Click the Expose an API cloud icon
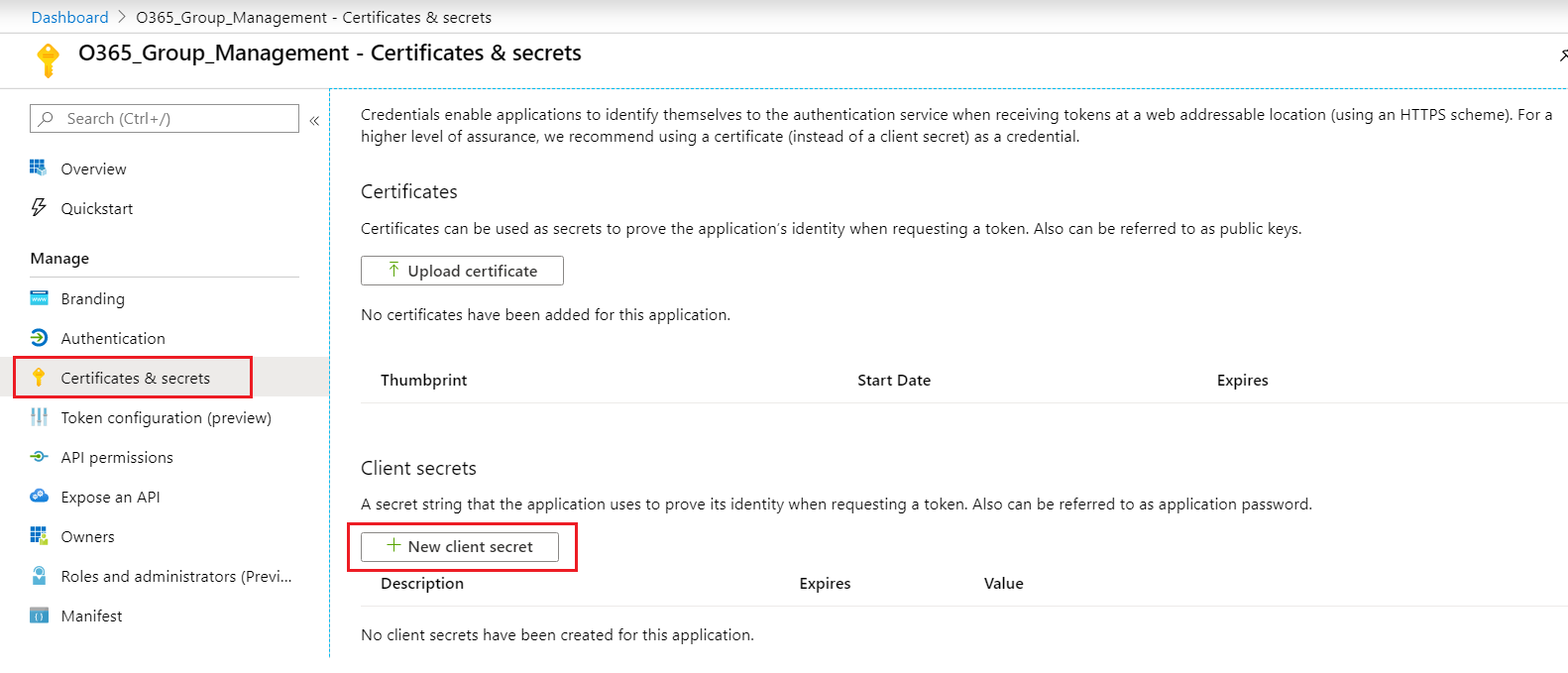 (39, 497)
